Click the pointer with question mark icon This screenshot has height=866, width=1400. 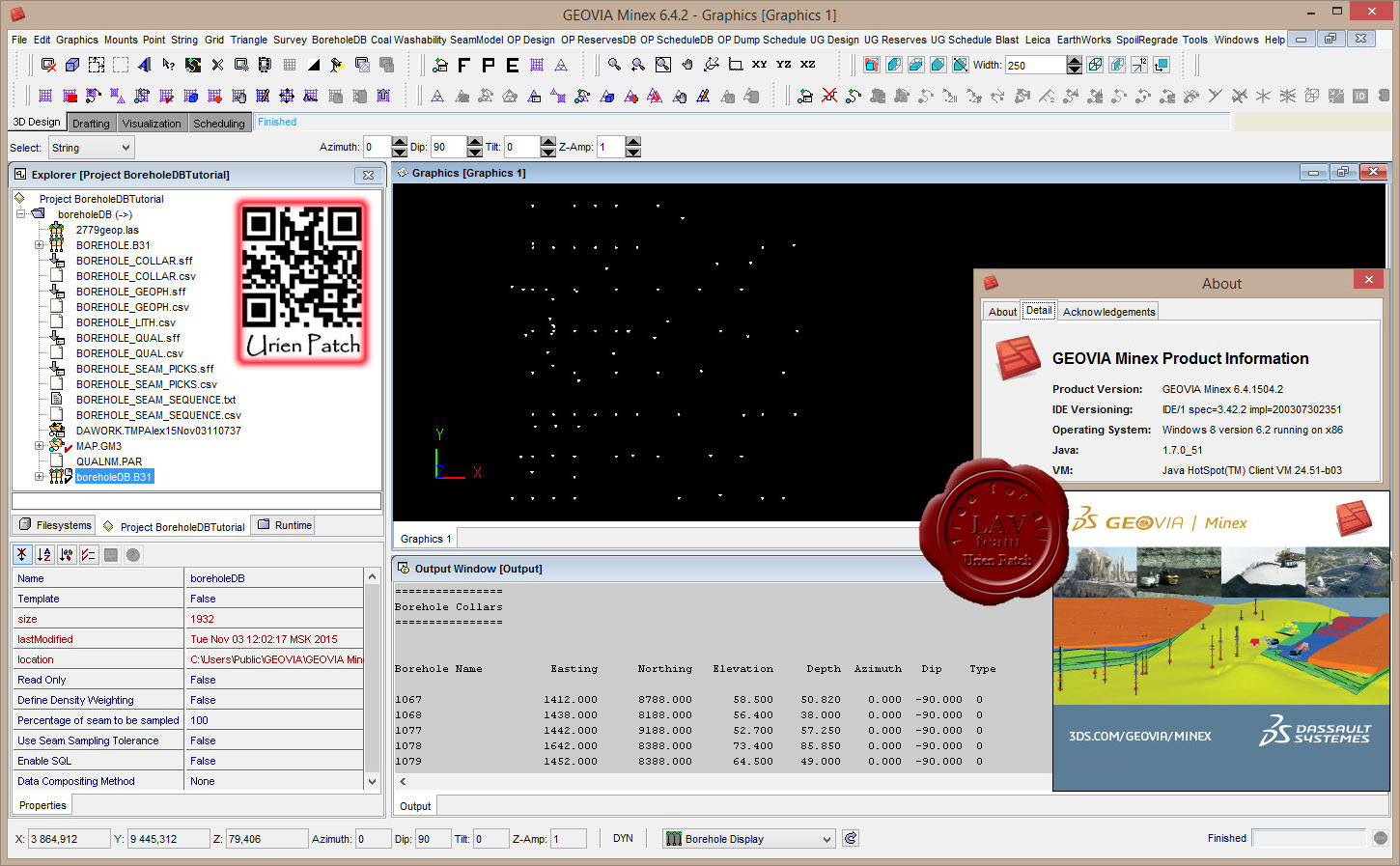coord(169,65)
